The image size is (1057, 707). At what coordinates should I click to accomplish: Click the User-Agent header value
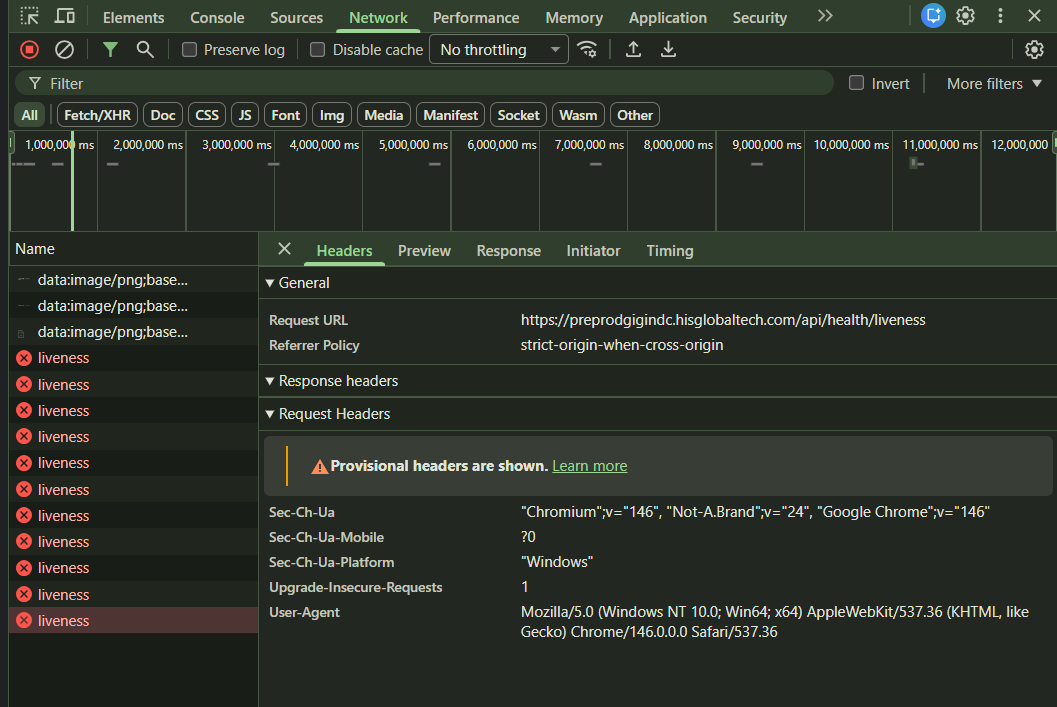pyautogui.click(x=775, y=622)
